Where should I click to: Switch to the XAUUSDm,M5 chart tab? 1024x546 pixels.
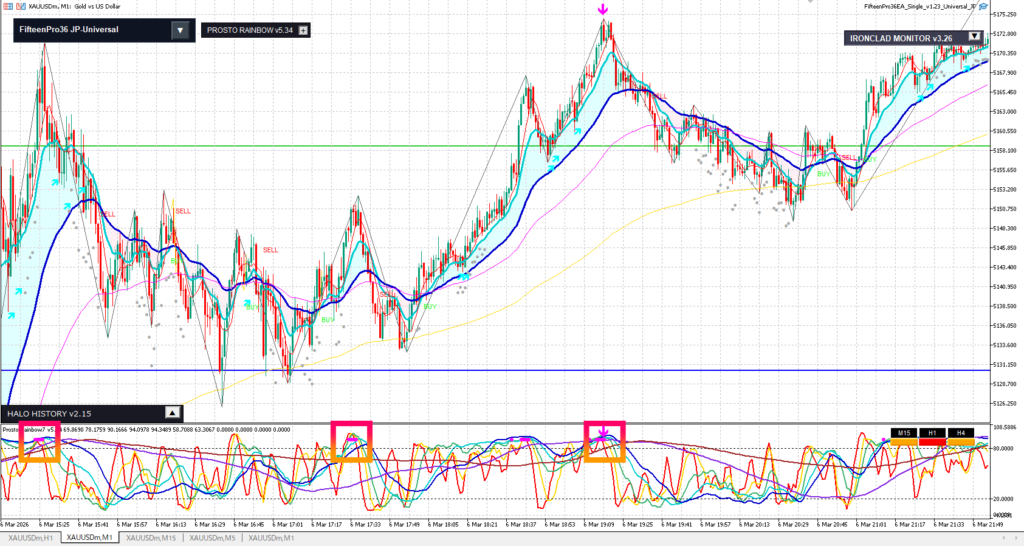(215, 538)
